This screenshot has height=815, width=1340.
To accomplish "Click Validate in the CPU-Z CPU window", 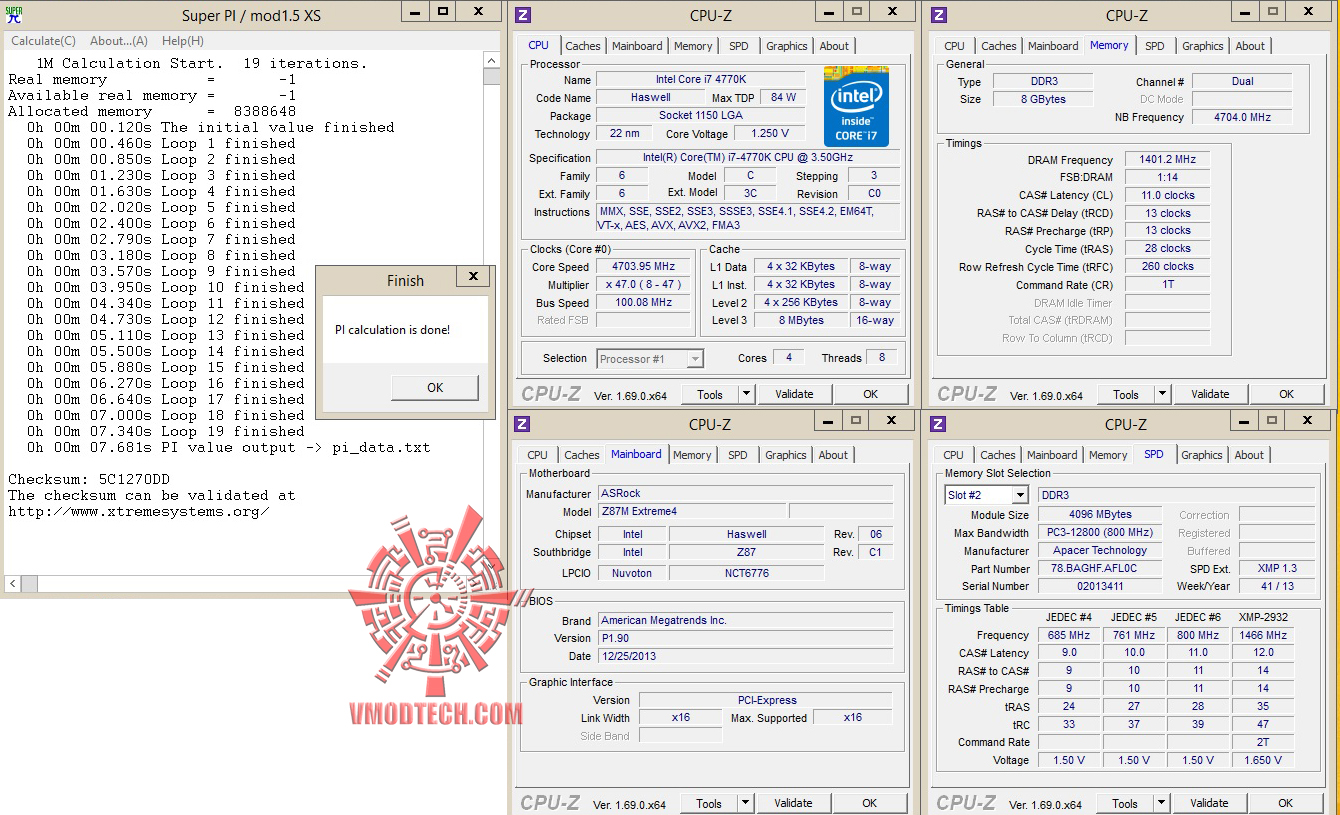I will coord(794,394).
